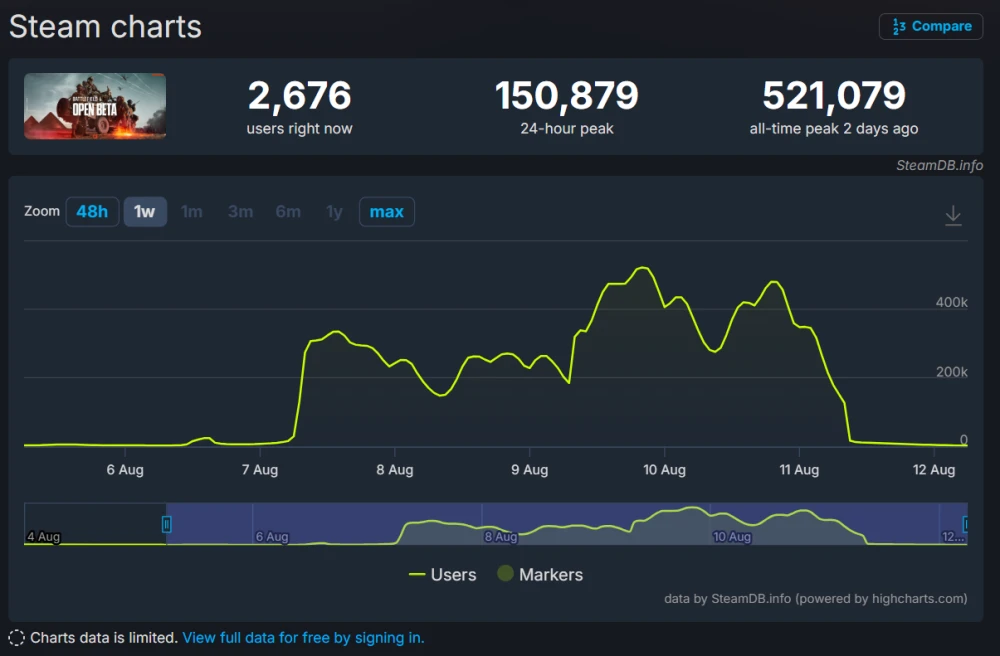Select the 1y zoom range
The height and width of the screenshot is (656, 1000).
click(334, 212)
